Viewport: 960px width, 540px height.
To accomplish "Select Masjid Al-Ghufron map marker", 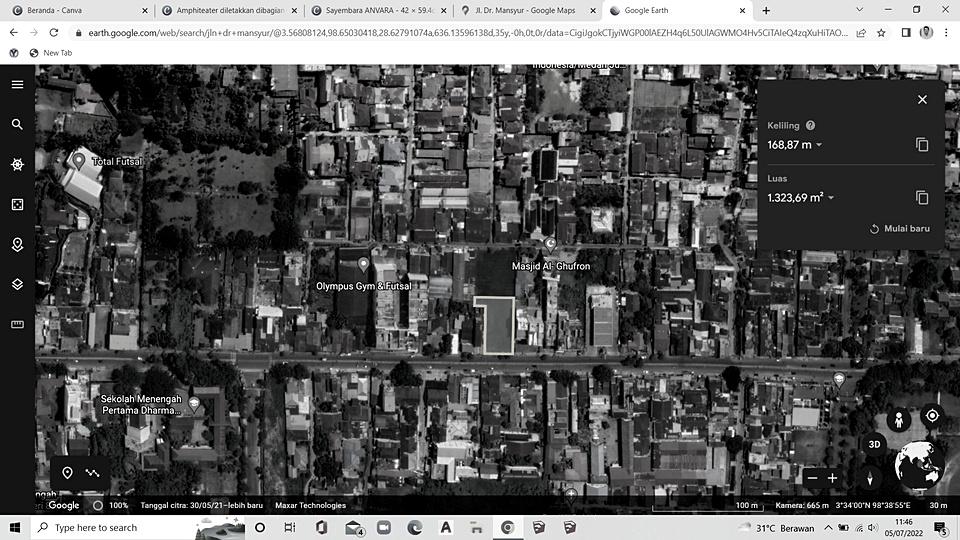I will [550, 245].
